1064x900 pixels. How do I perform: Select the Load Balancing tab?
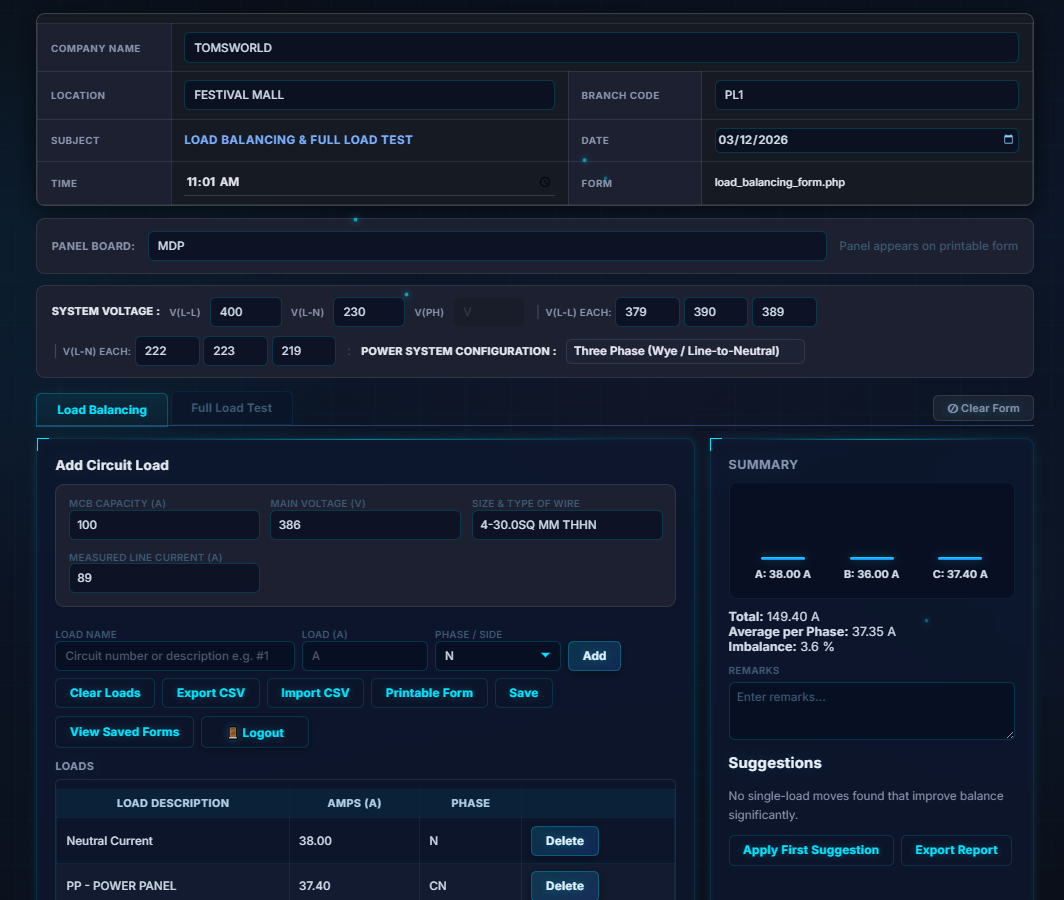[x=102, y=410]
